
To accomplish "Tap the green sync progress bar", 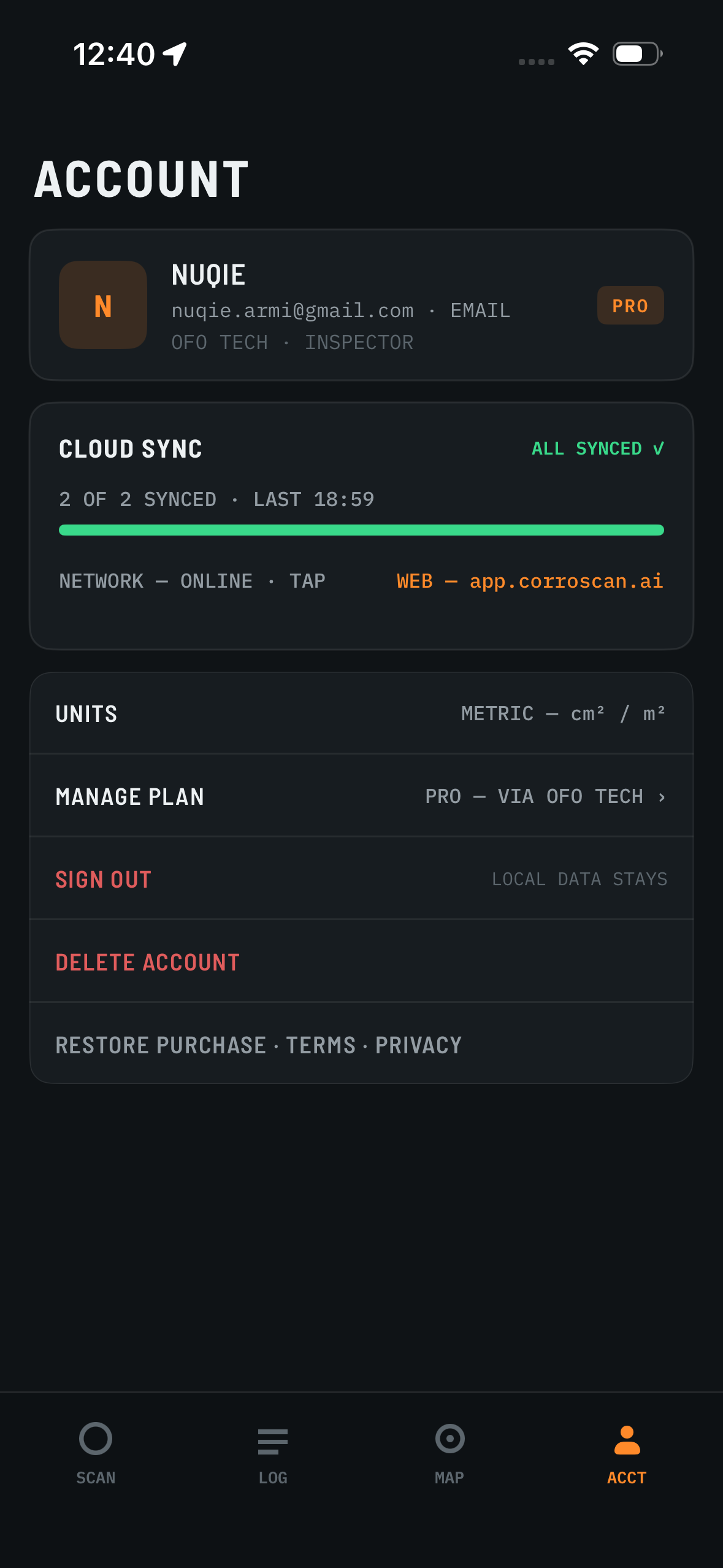I will pyautogui.click(x=361, y=530).
